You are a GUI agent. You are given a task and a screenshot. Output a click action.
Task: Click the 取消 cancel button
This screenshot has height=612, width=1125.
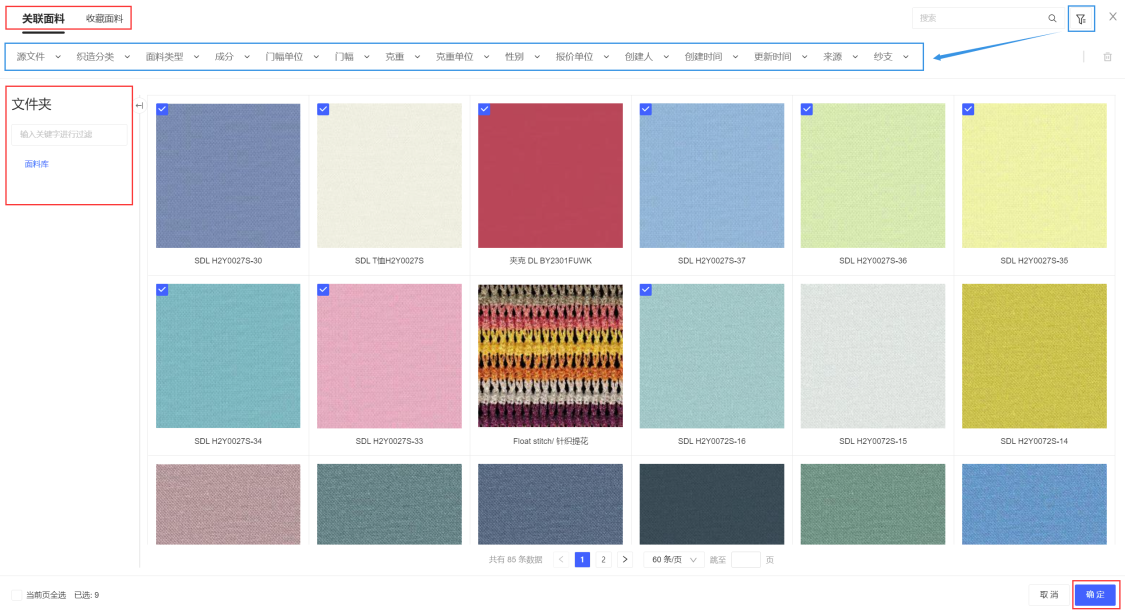coord(1048,594)
